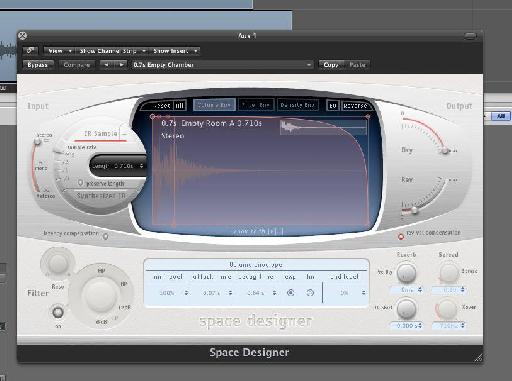The width and height of the screenshot is (512, 381).
Task: Toggle the Bypass button
Action: (38, 65)
